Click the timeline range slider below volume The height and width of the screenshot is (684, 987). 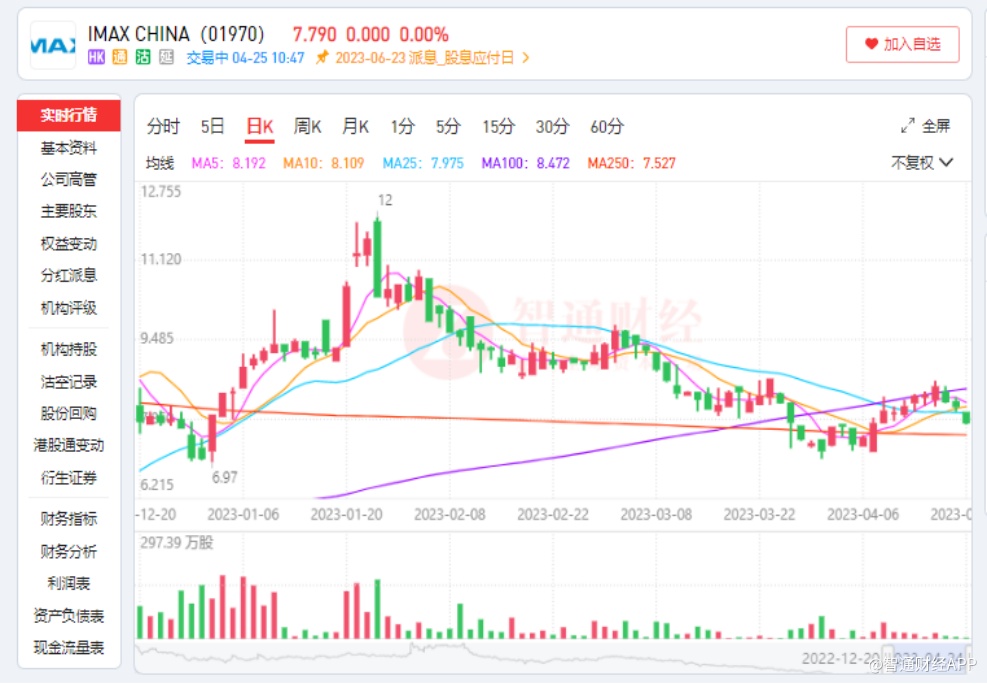(x=552, y=656)
